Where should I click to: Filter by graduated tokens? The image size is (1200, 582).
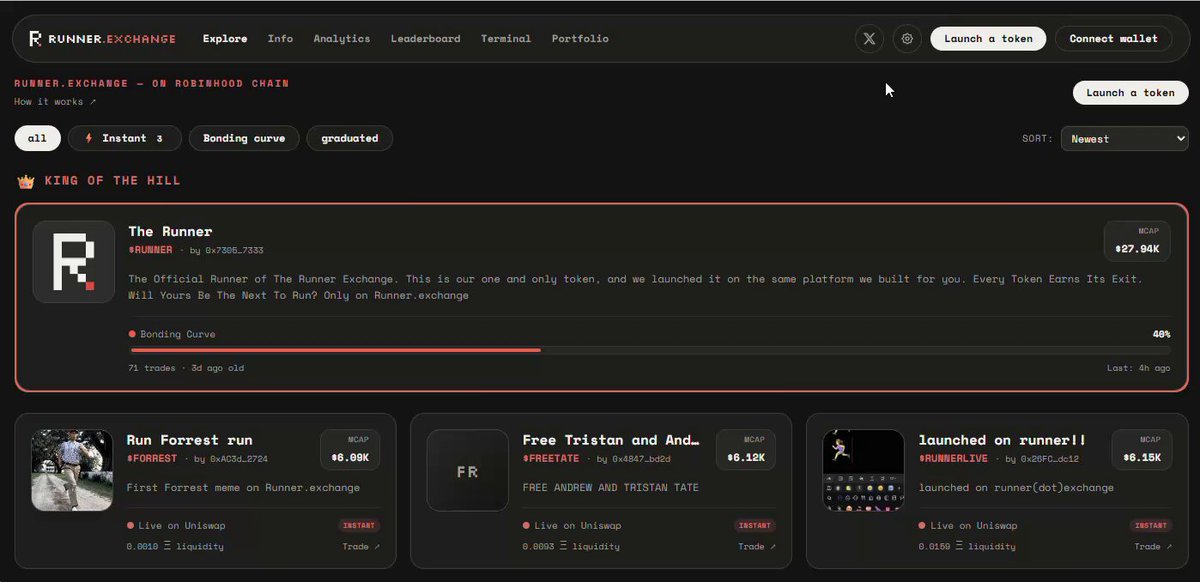pos(350,138)
